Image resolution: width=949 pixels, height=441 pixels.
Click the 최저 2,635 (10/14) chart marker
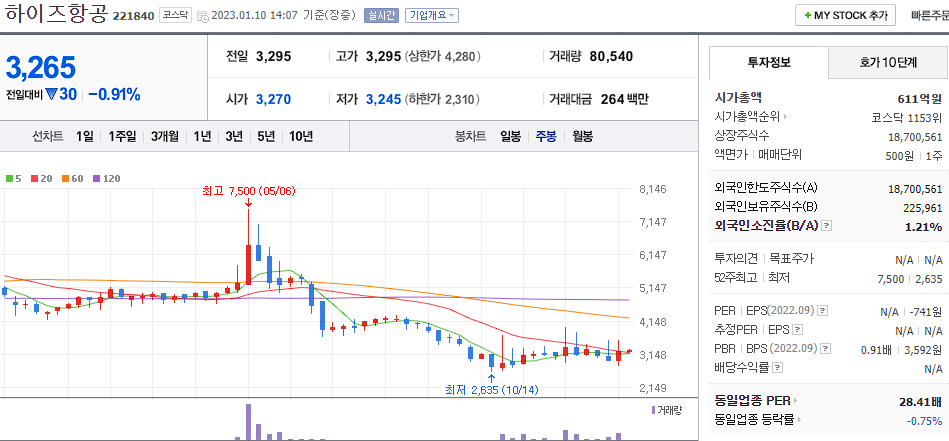[491, 390]
